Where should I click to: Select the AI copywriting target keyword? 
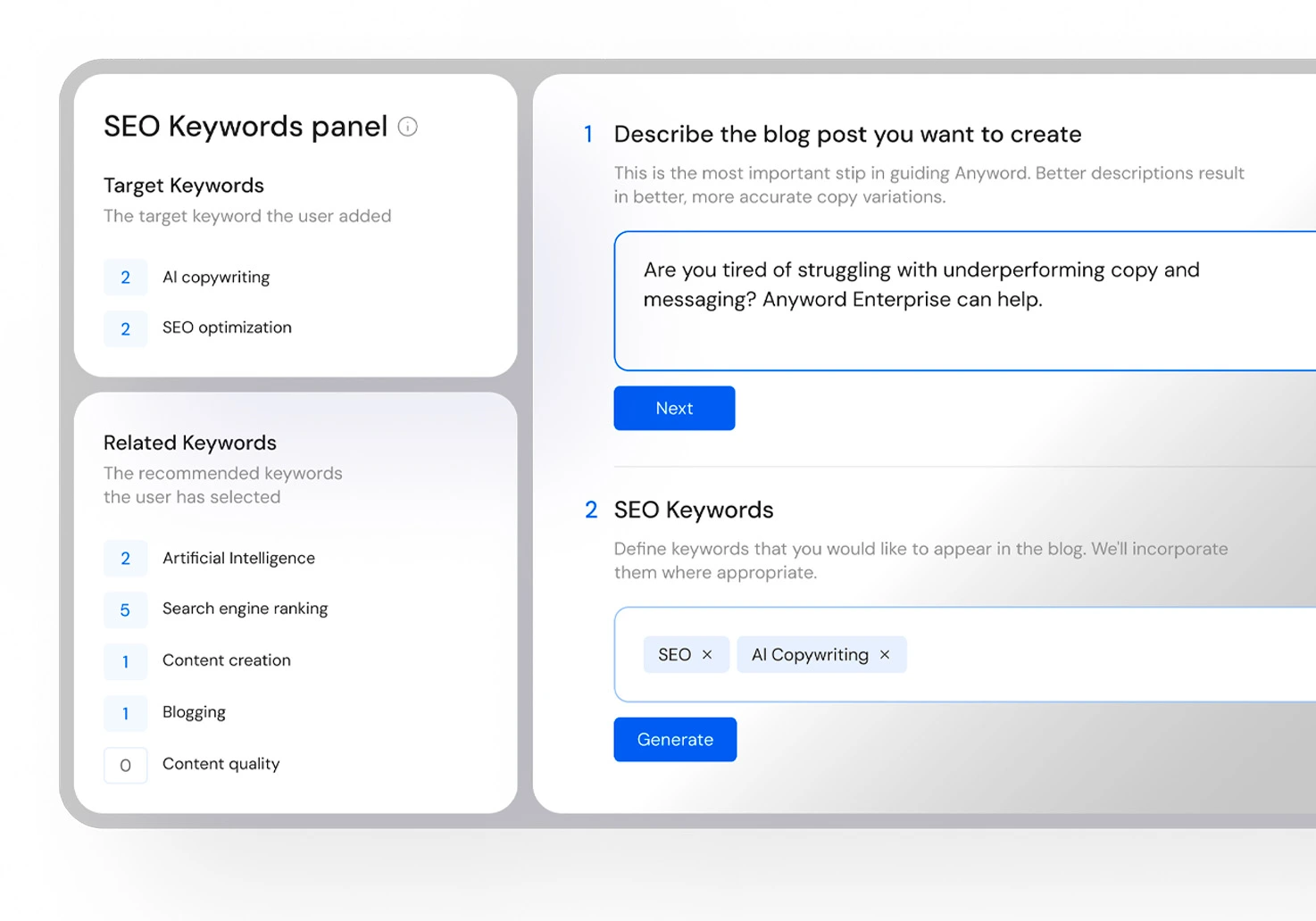(x=216, y=278)
